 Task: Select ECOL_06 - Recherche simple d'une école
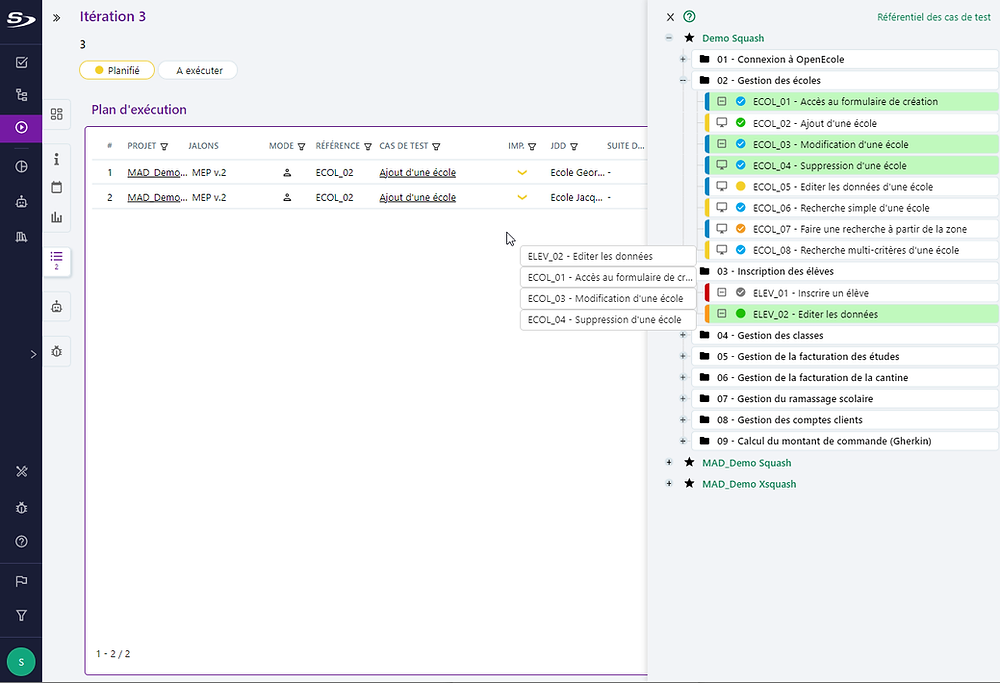coord(851,208)
